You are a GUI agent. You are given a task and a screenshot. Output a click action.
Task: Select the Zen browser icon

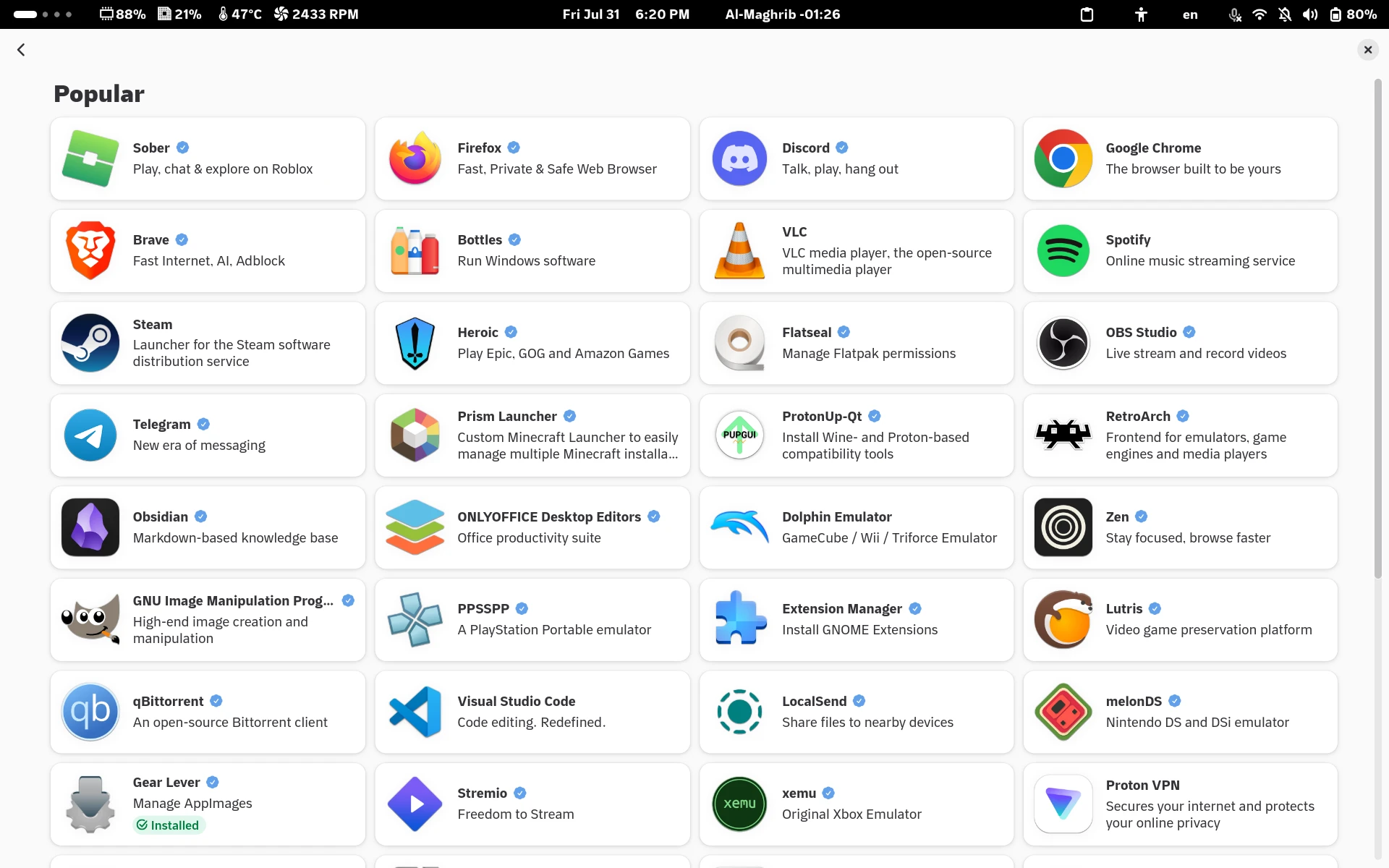pyautogui.click(x=1063, y=527)
